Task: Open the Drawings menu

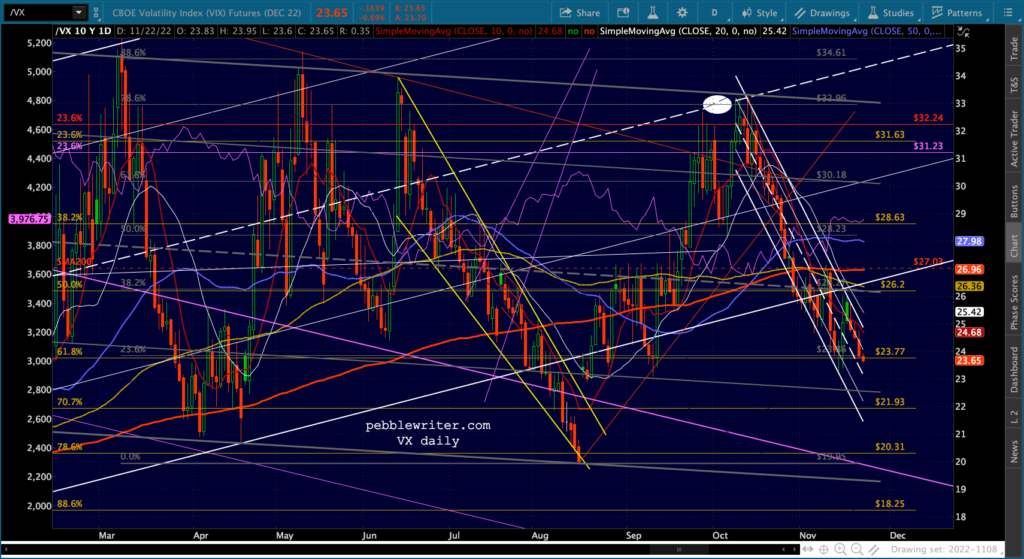Action: click(x=822, y=12)
